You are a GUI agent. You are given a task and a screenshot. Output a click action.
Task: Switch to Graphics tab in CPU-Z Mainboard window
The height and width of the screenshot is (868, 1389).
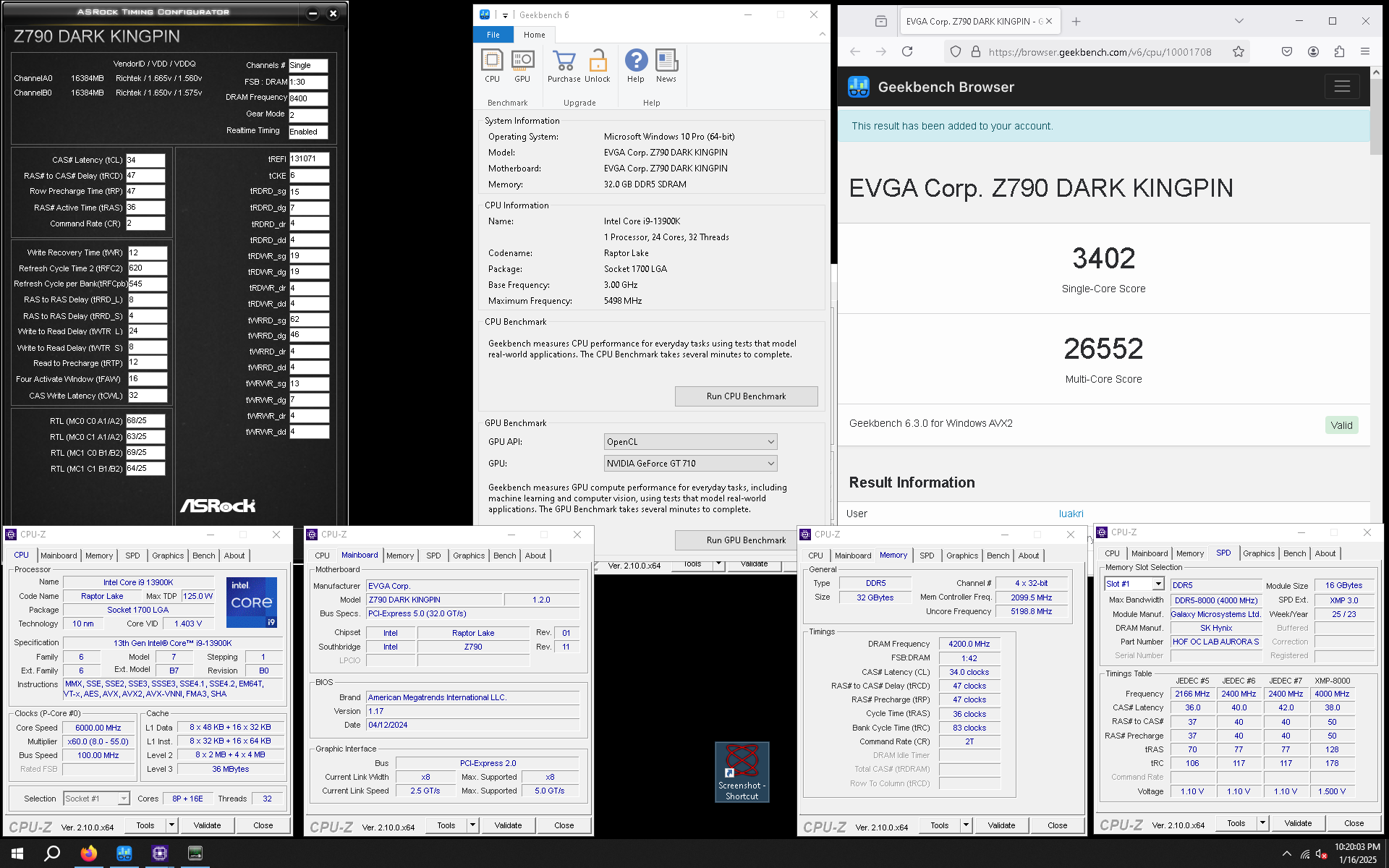tap(469, 556)
